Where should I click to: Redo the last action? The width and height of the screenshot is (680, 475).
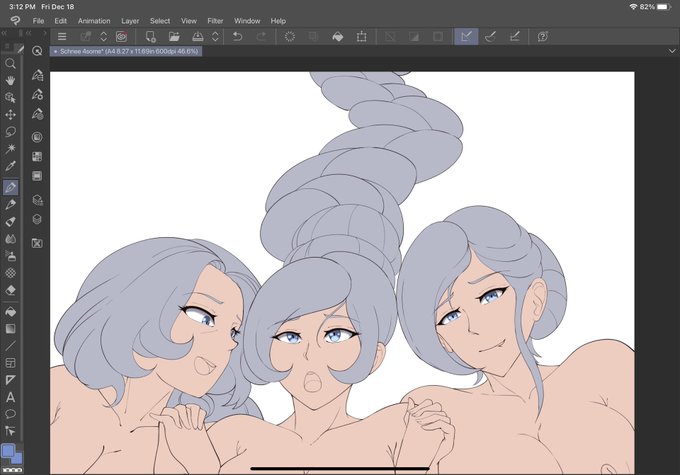(x=261, y=37)
